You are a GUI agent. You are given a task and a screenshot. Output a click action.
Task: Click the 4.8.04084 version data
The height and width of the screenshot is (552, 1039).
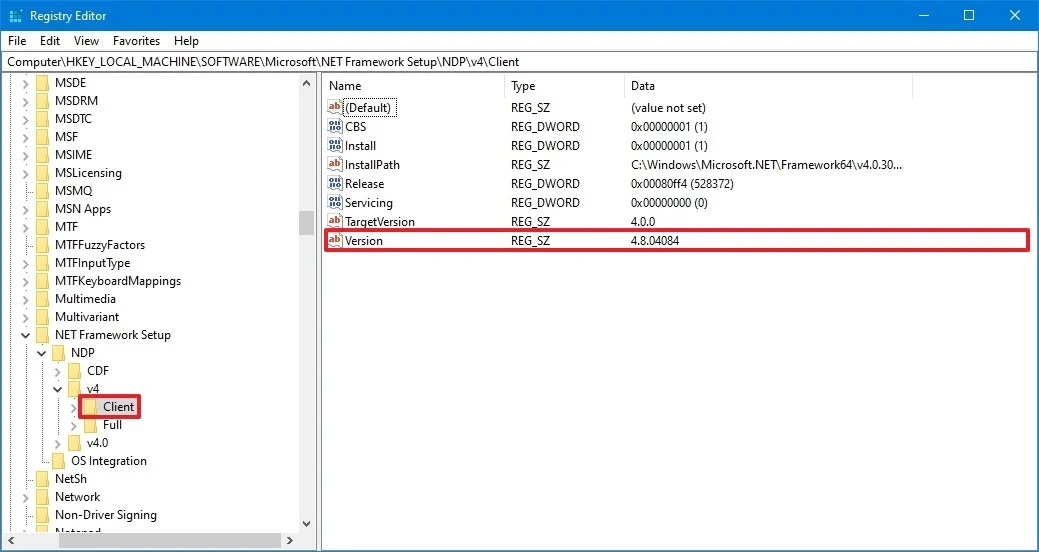coord(655,241)
